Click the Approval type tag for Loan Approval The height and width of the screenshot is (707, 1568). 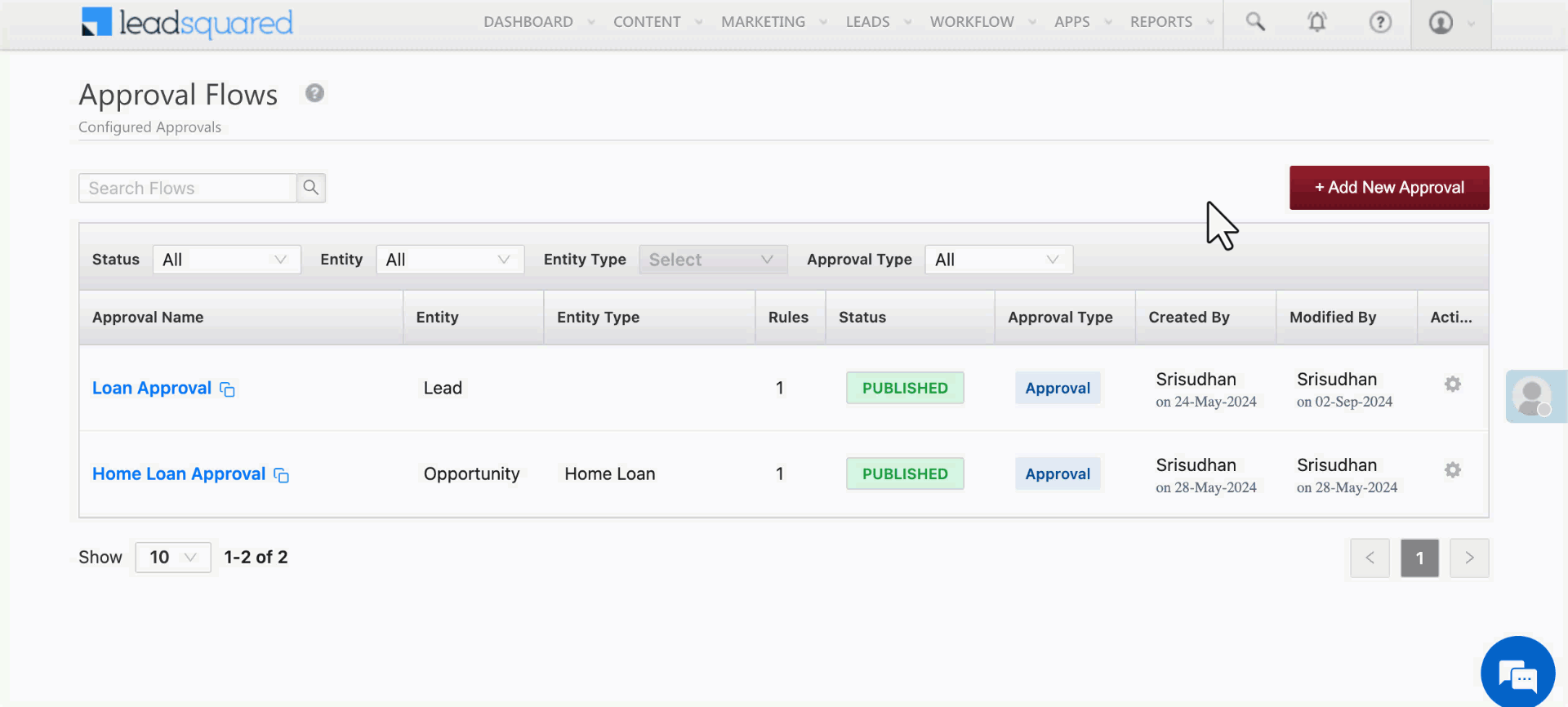point(1058,388)
